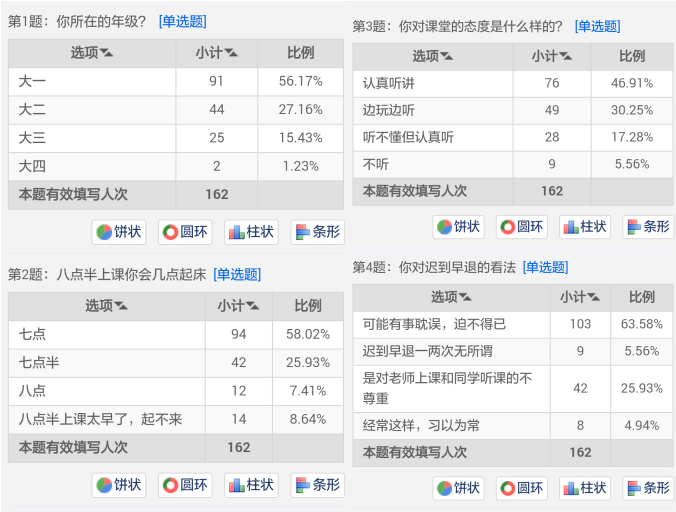Screen dimensions: 676x512
Task: Sort question 2 by 小计 column arrow
Action: [253, 306]
